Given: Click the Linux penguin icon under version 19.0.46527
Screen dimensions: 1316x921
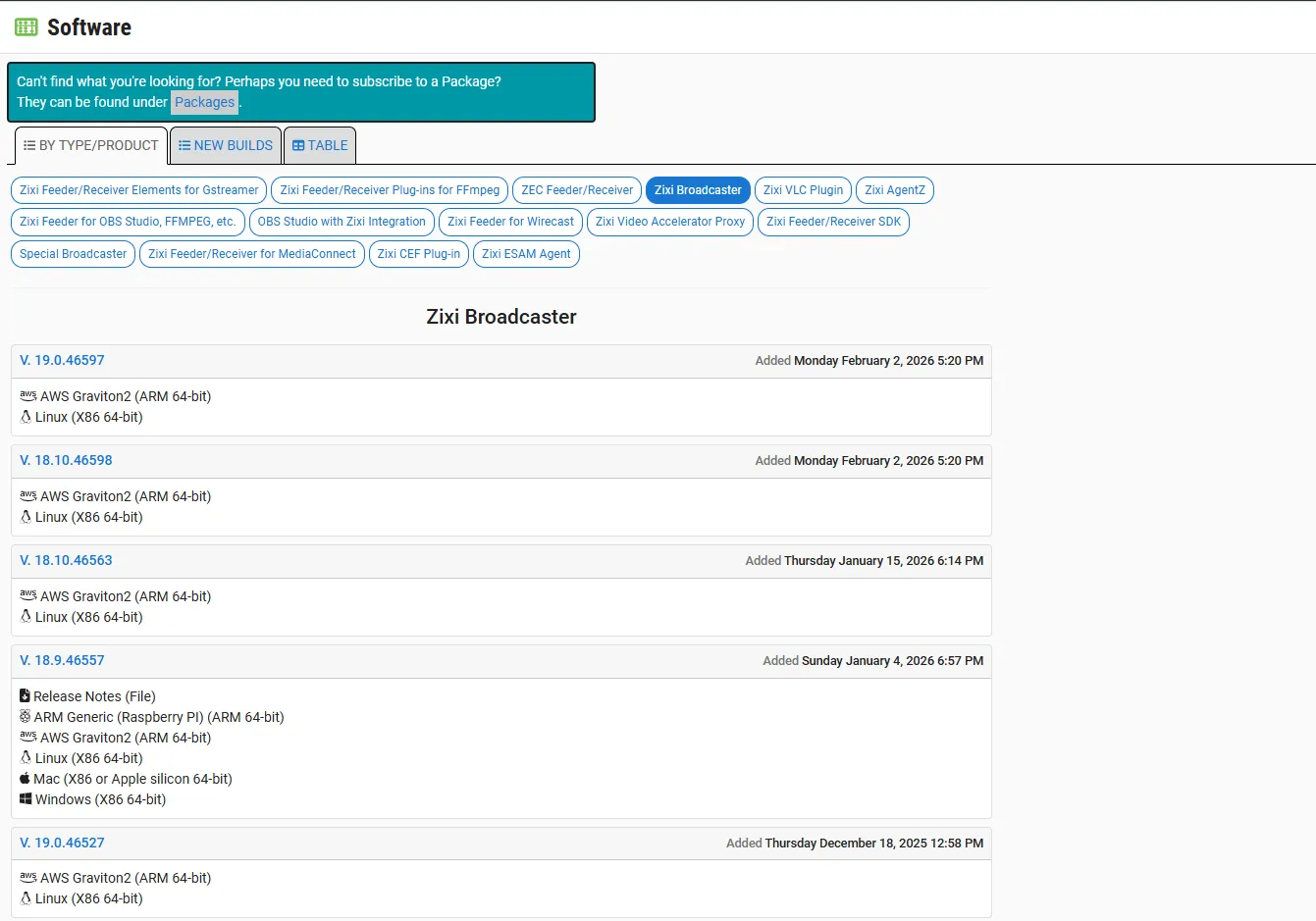Looking at the screenshot, I should tap(26, 898).
